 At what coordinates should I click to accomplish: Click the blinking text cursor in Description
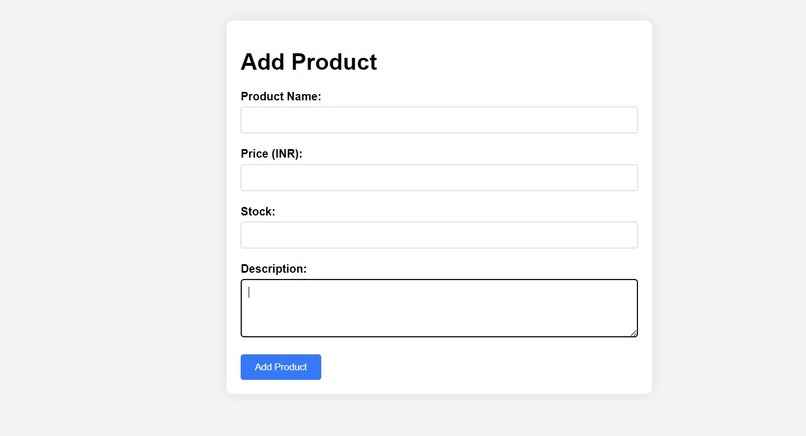tap(249, 293)
